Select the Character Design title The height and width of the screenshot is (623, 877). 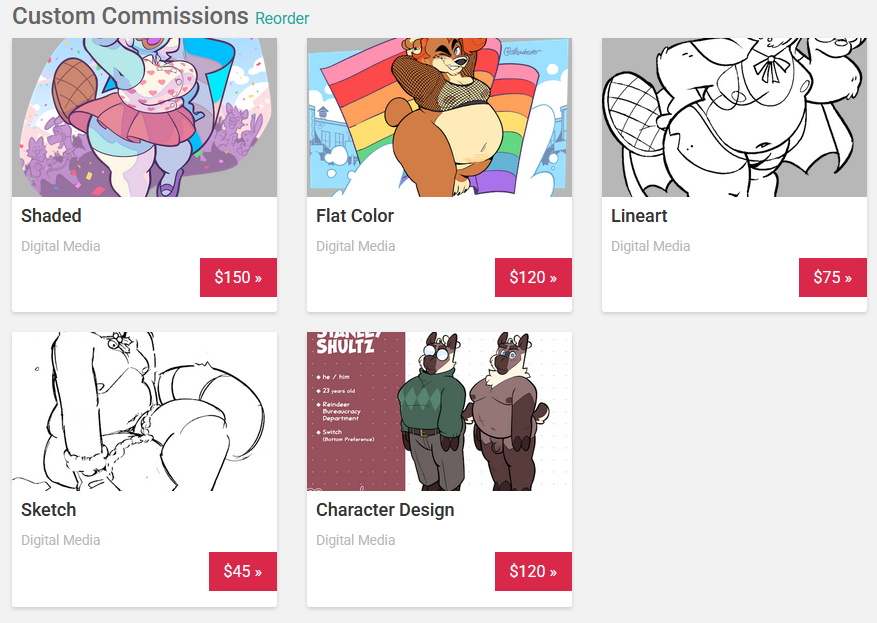click(x=385, y=510)
